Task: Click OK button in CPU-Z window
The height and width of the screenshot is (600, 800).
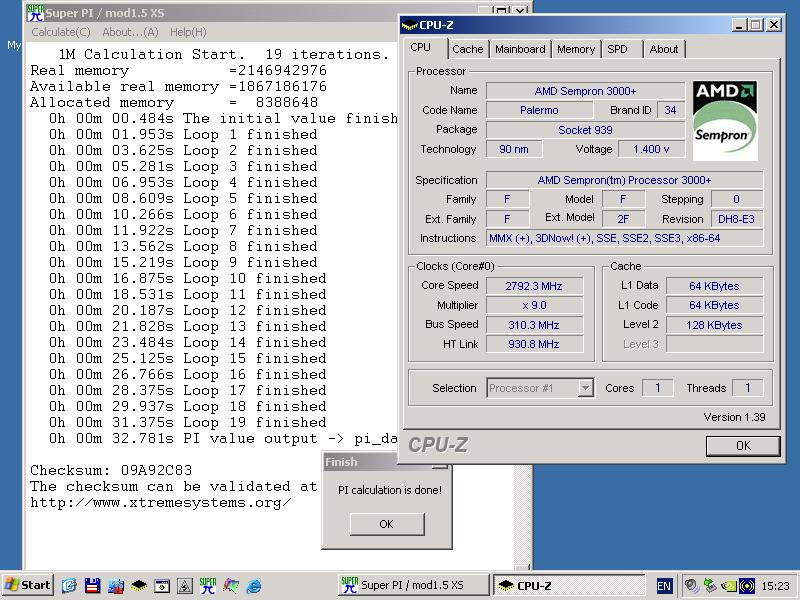Action: coord(743,446)
